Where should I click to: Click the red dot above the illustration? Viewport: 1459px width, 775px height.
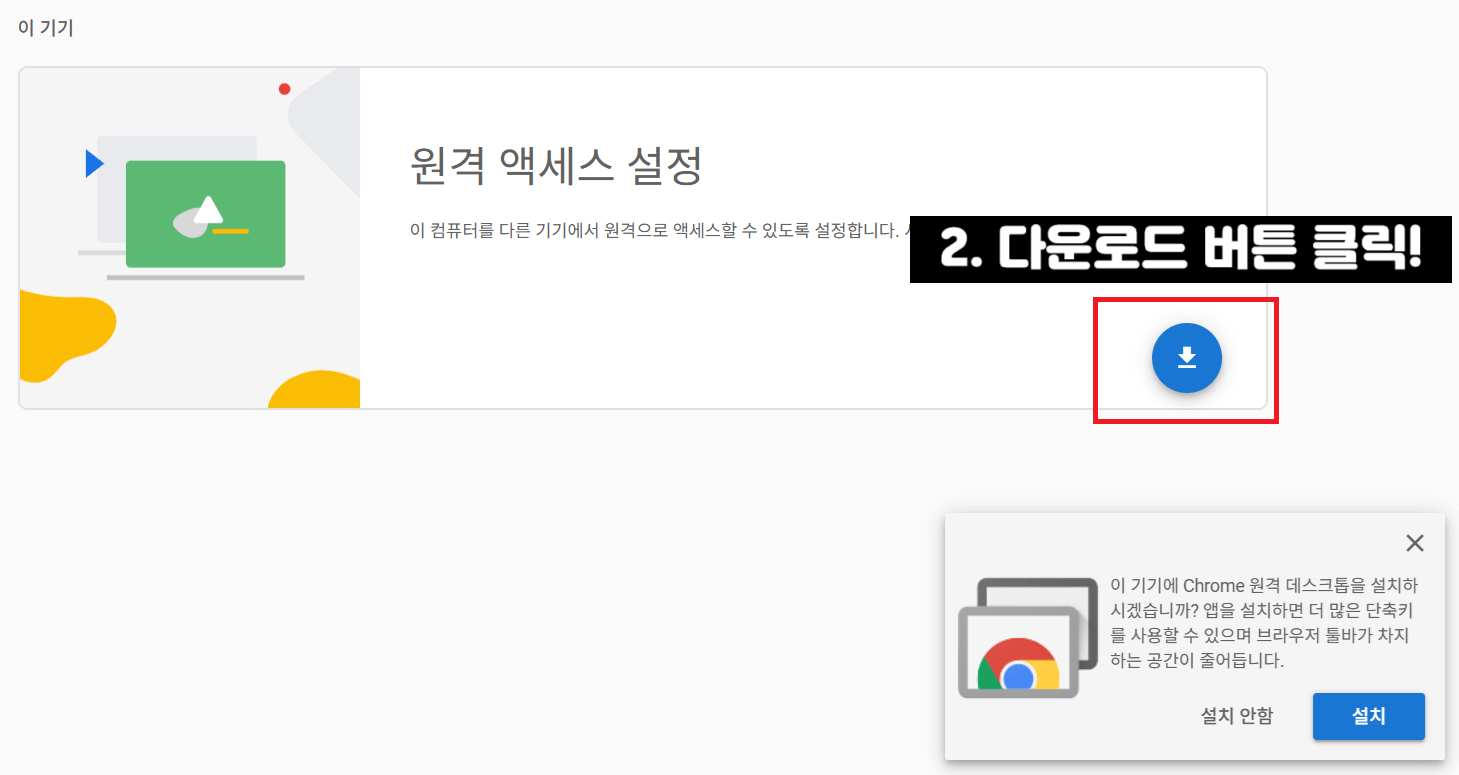click(285, 88)
